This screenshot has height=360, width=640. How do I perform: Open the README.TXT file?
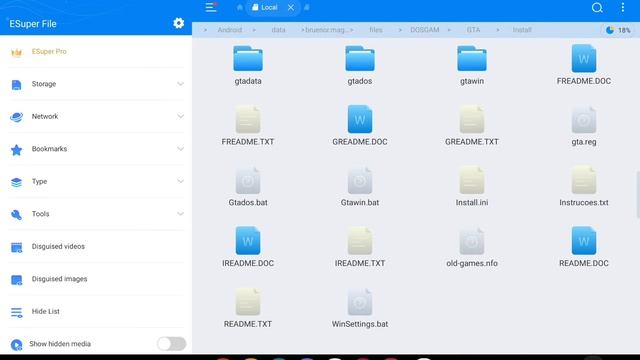(248, 308)
